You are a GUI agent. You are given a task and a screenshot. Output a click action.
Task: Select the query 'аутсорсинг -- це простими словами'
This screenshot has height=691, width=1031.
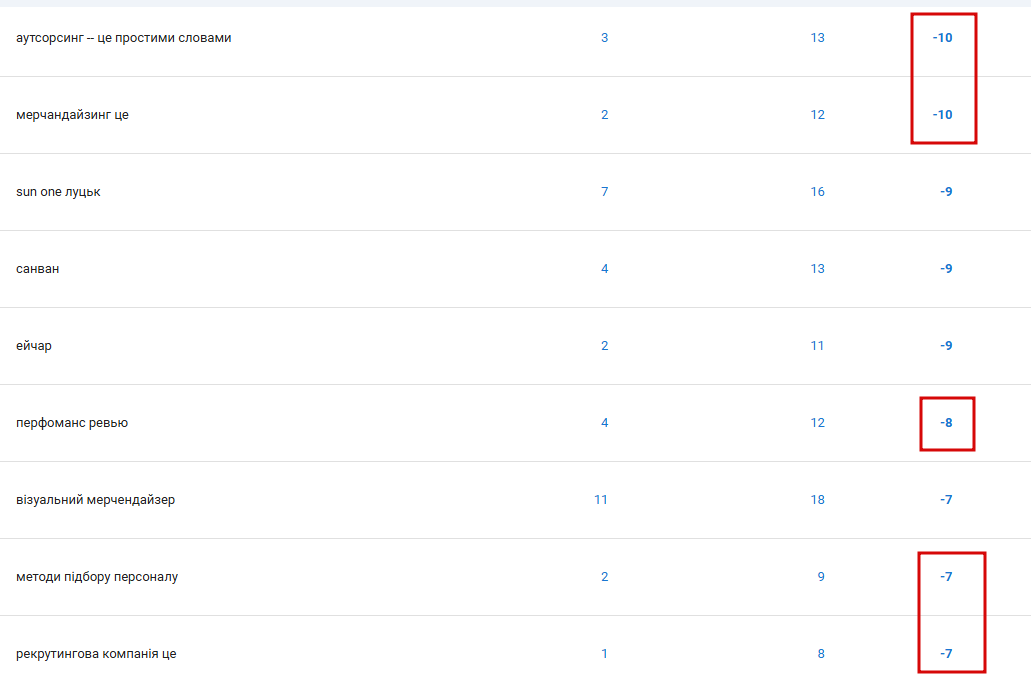pyautogui.click(x=124, y=38)
